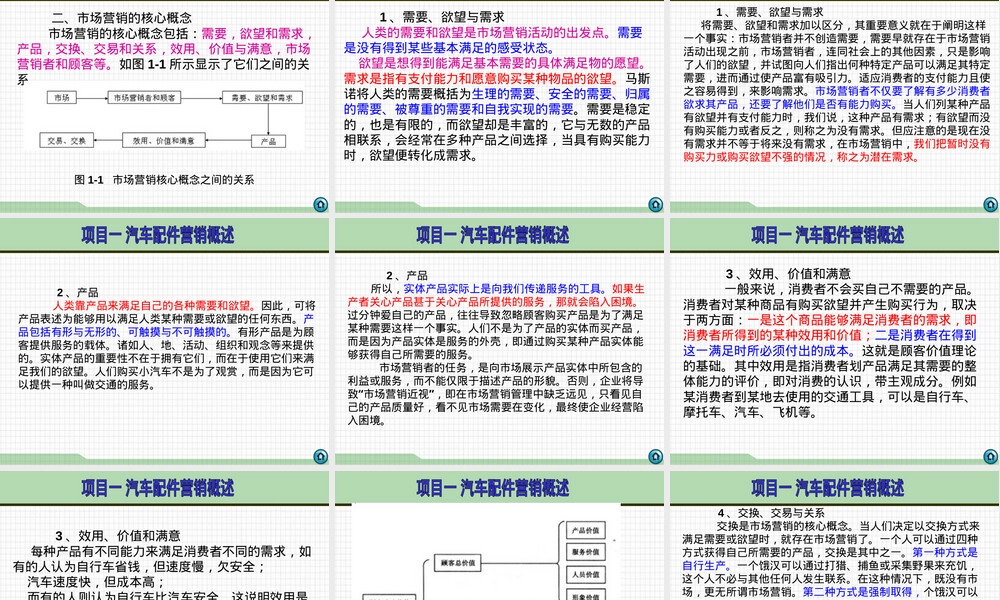Click home icon on 市场营销的核心概念 slide

[321, 205]
